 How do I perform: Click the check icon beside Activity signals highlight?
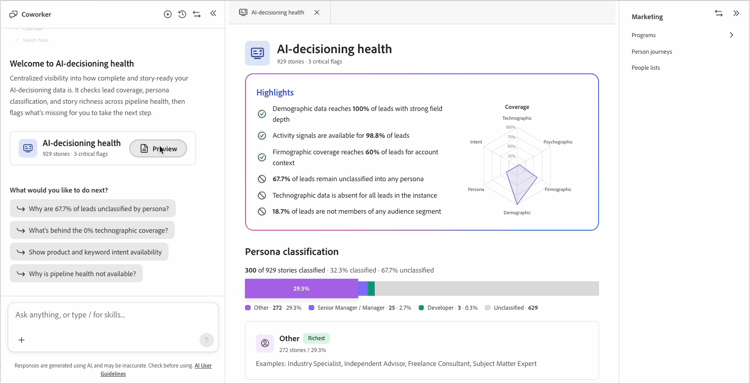pyautogui.click(x=262, y=136)
